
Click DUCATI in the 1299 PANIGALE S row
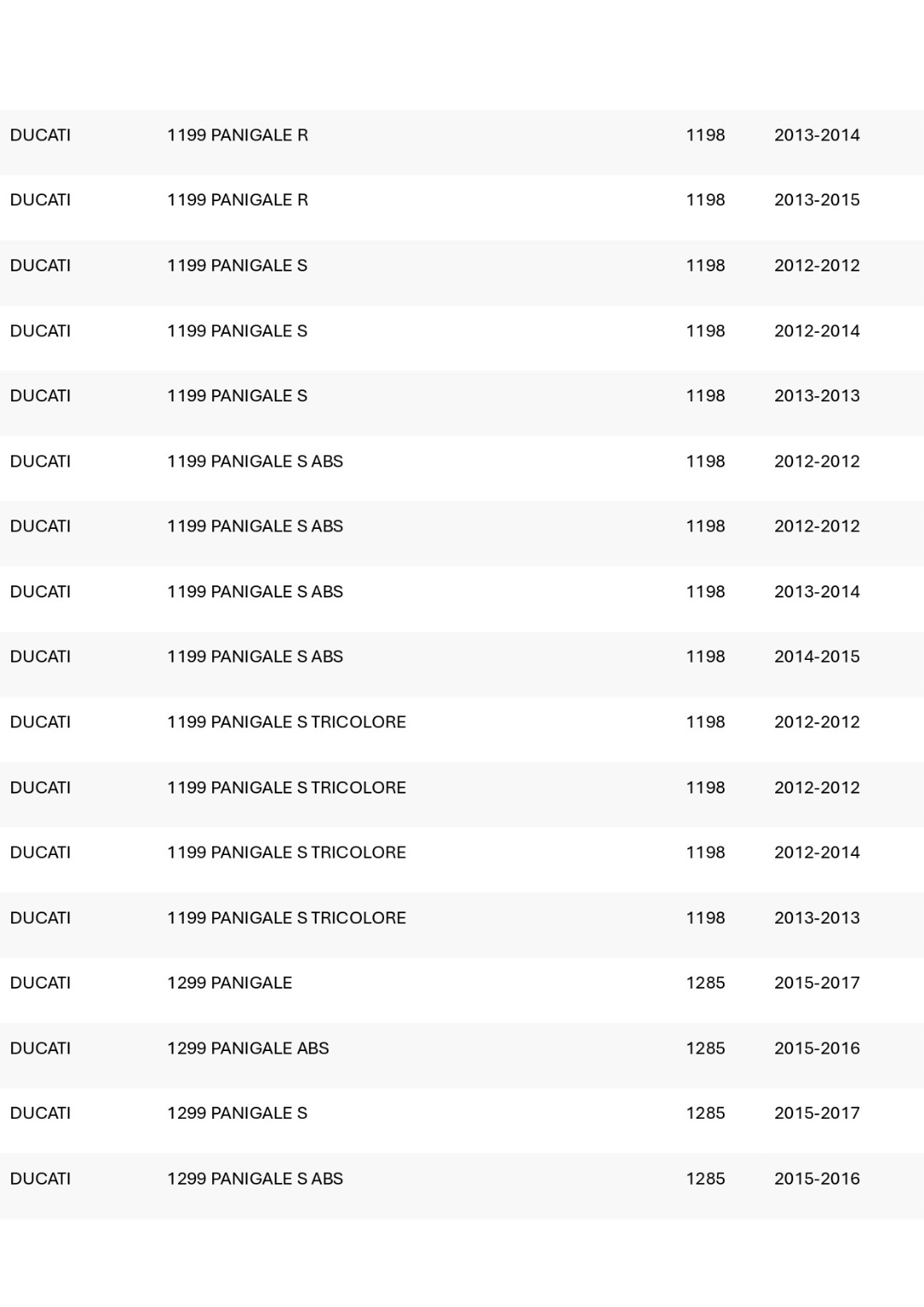tap(40, 1114)
